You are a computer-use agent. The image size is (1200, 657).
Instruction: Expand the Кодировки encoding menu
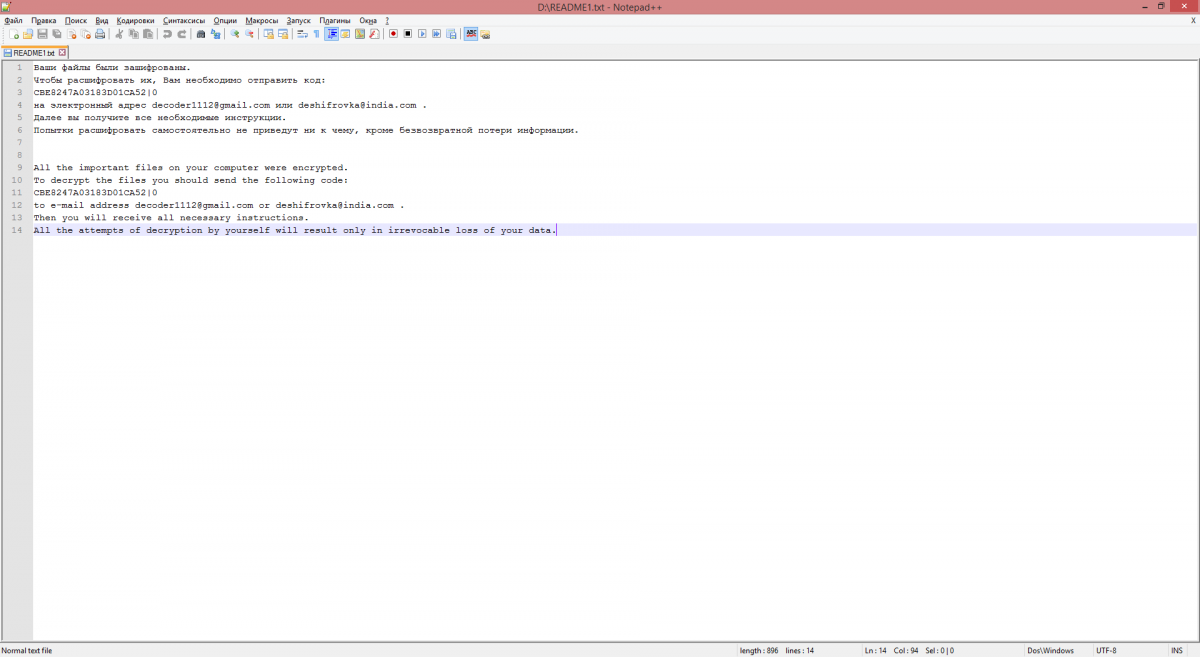[x=135, y=20]
